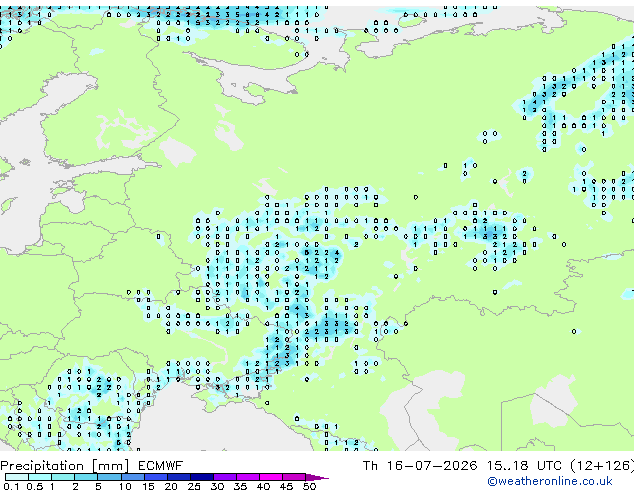Click the legend label '25'
Image resolution: width=634 pixels, height=490 pixels.
pos(194,486)
